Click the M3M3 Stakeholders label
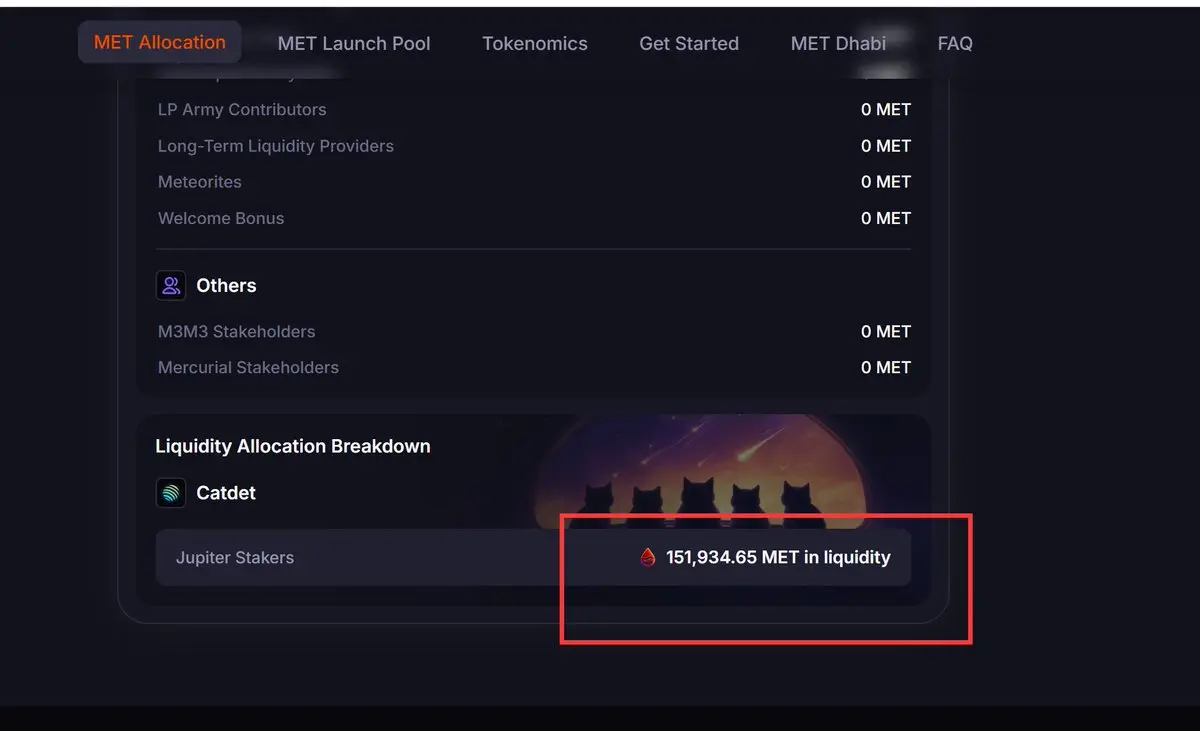Viewport: 1200px width, 731px height. point(236,332)
